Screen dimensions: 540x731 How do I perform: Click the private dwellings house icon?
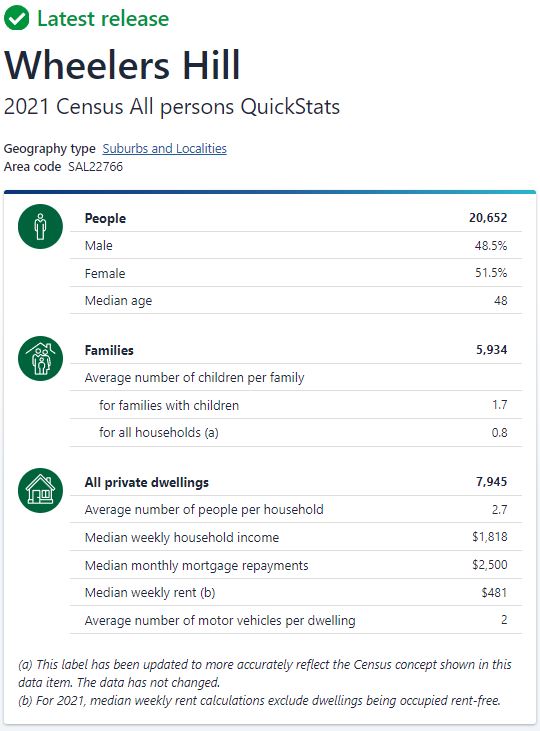(x=41, y=490)
